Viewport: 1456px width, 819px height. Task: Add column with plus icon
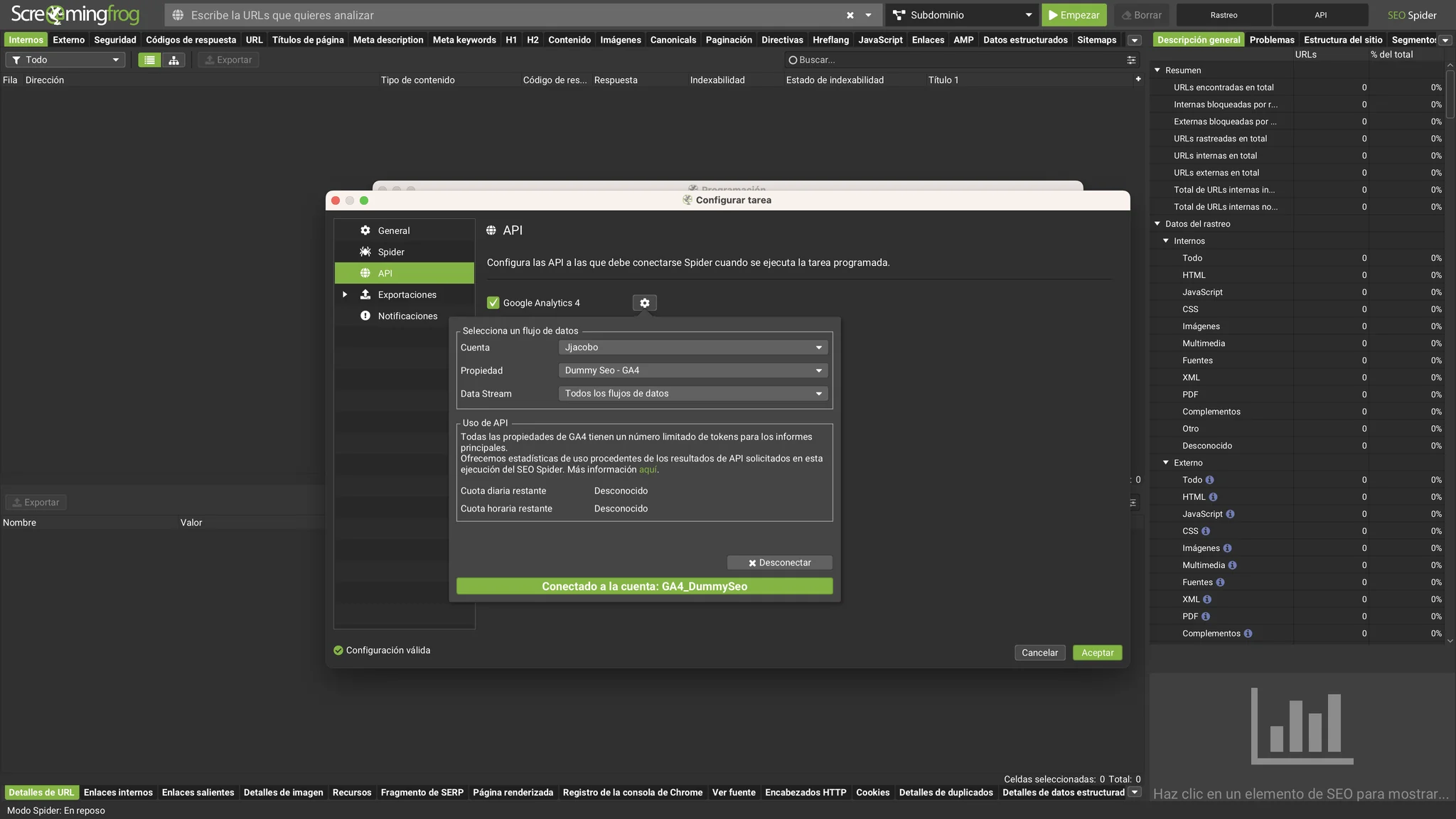click(x=1138, y=79)
